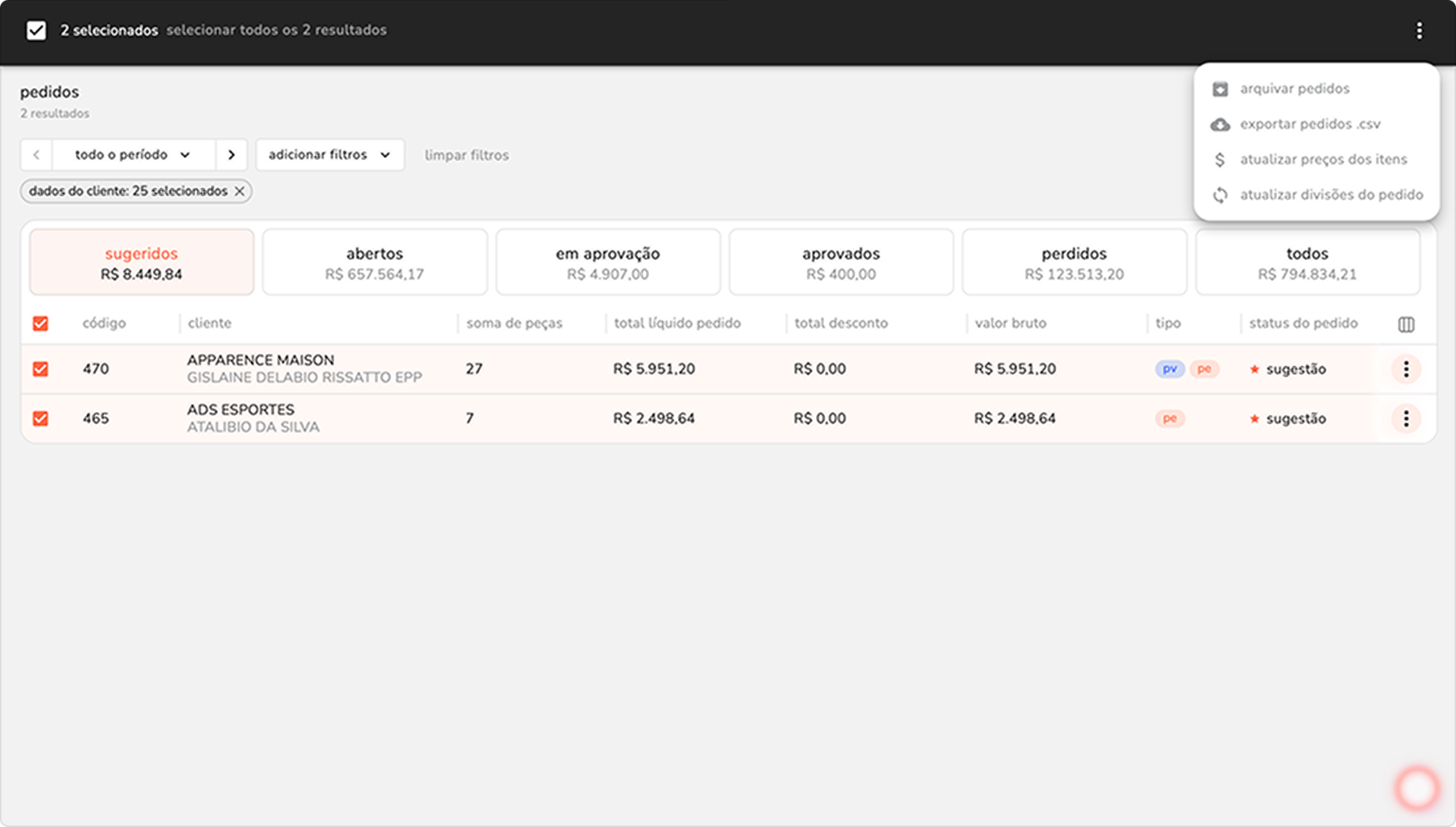
Task: Open the column settings icon in the table header
Action: [1406, 324]
